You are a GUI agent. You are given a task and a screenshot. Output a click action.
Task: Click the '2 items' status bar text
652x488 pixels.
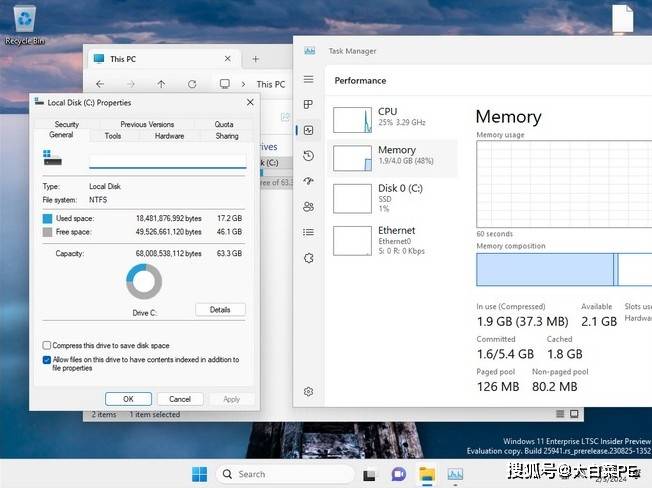point(104,414)
